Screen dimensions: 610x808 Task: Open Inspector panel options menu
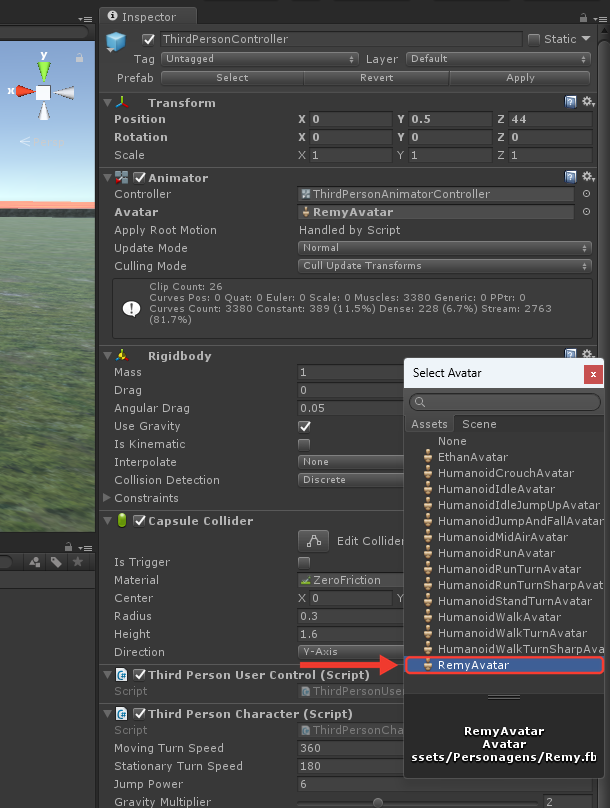(x=600, y=19)
